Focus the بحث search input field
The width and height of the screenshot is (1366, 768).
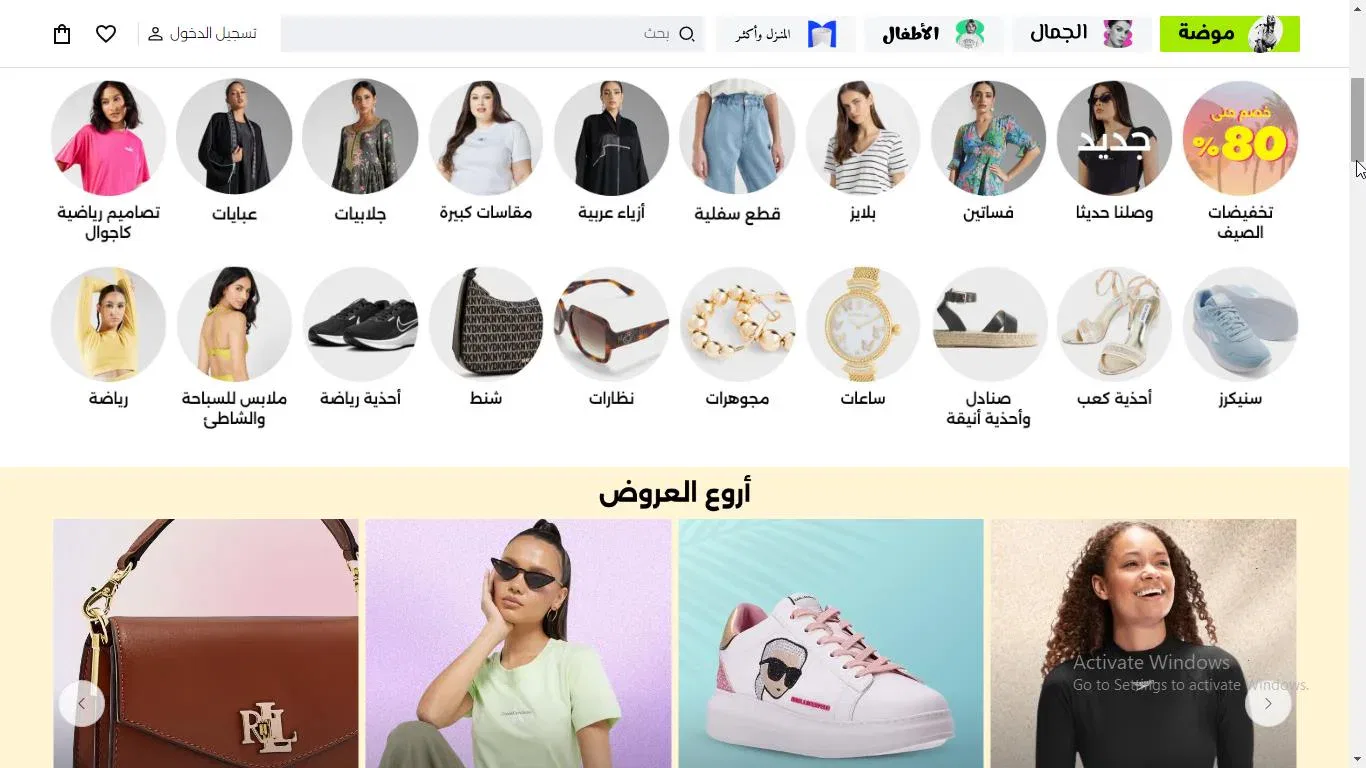tap(492, 34)
